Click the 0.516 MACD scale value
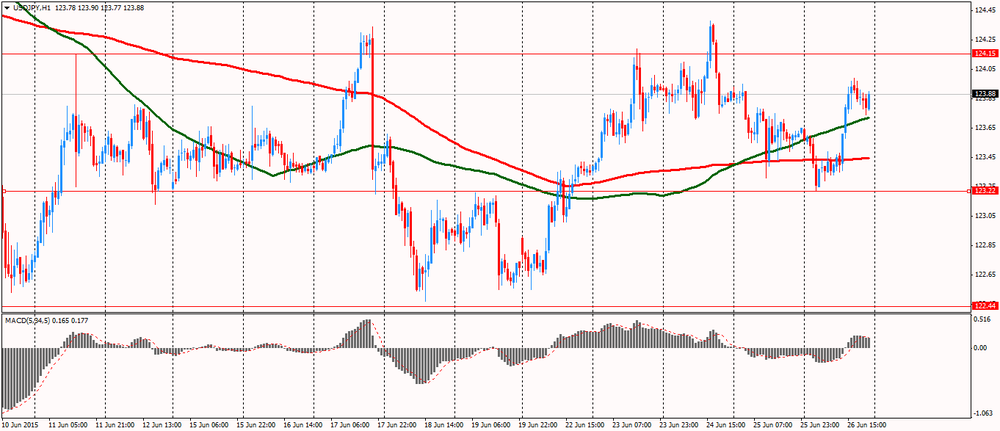 tap(984, 320)
